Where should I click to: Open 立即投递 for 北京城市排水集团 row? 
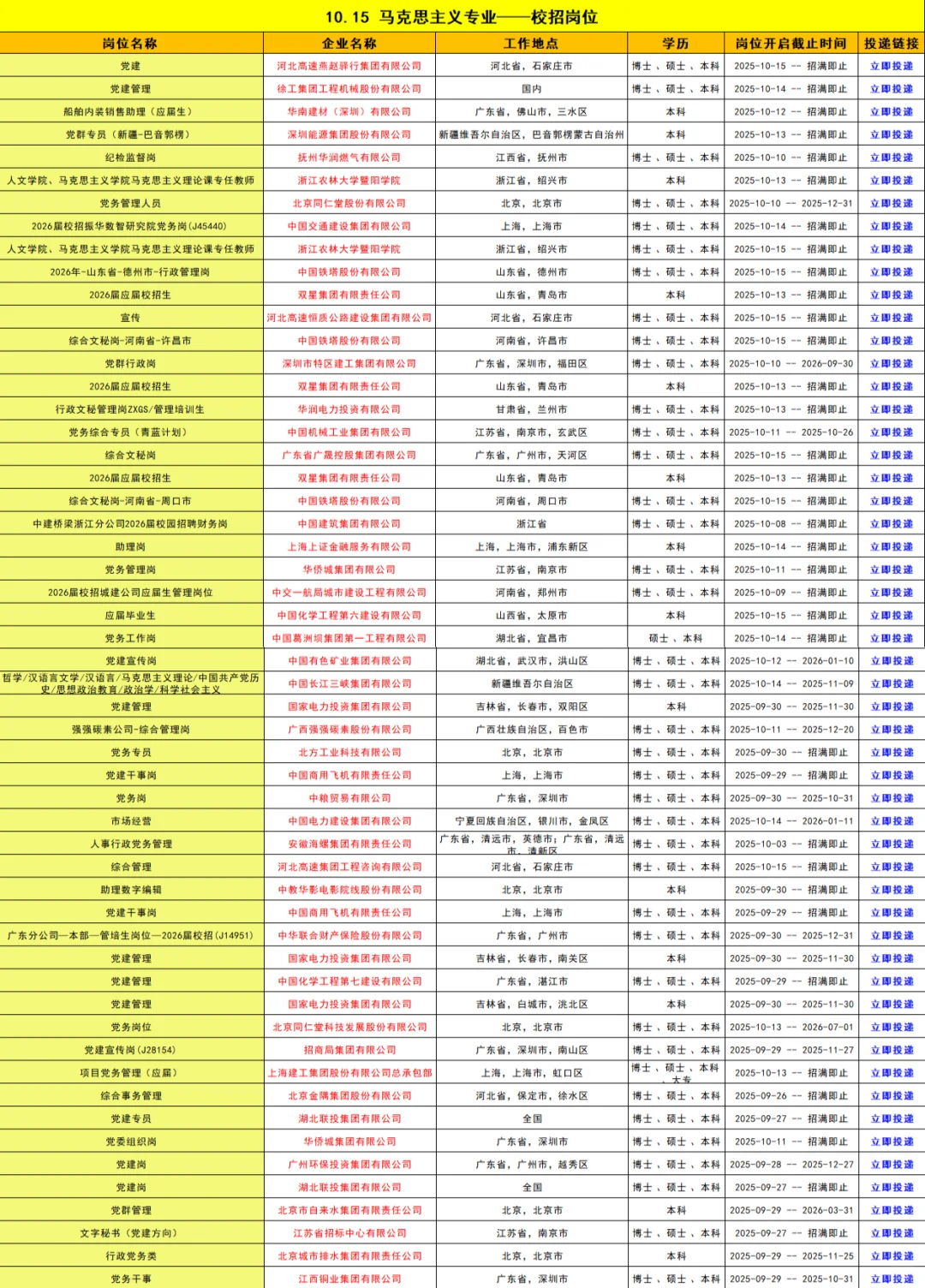coord(892,1256)
